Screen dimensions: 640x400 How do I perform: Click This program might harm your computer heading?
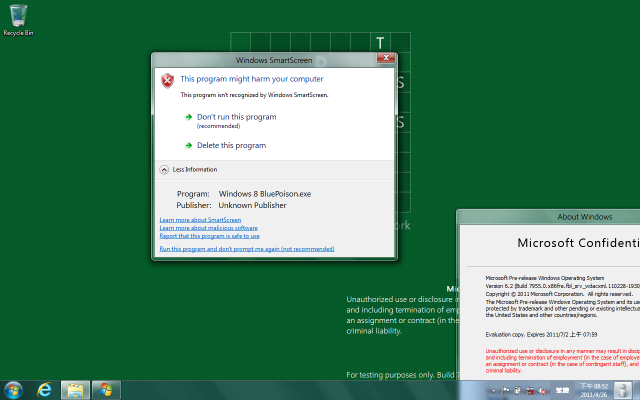point(252,79)
